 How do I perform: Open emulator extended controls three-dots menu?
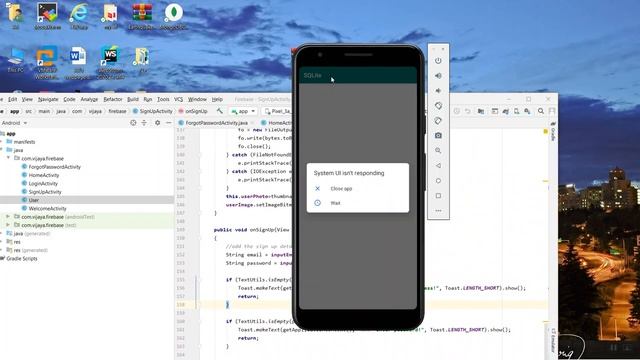tap(438, 211)
